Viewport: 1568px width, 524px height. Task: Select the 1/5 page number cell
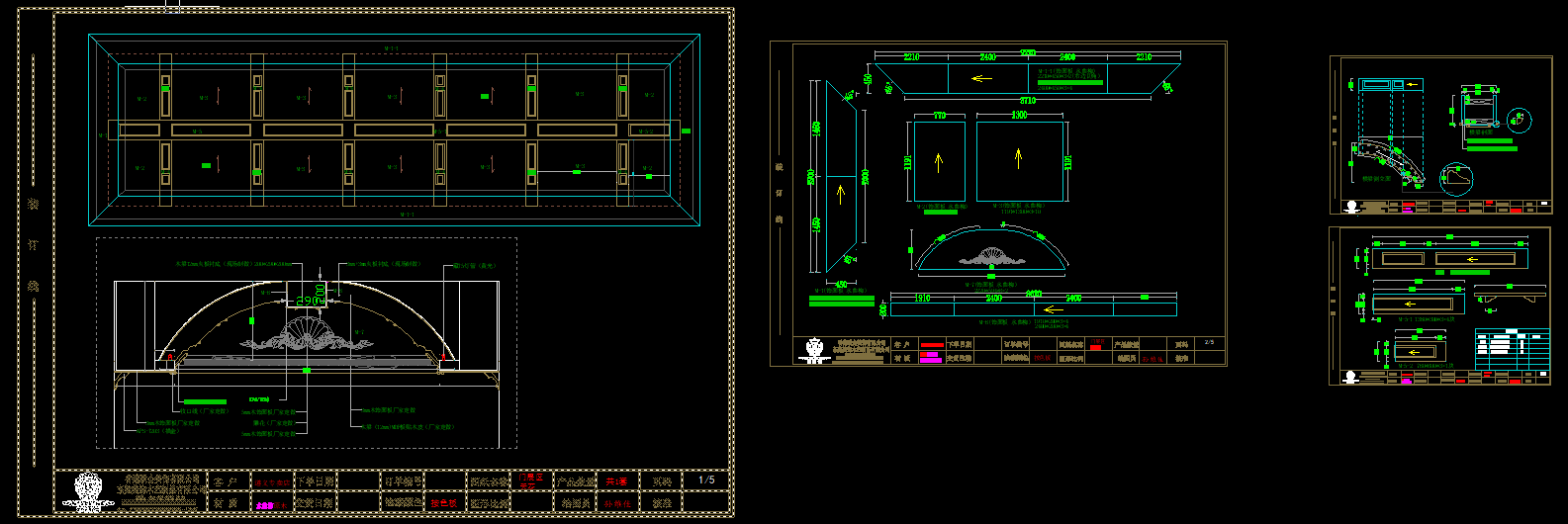[x=706, y=480]
